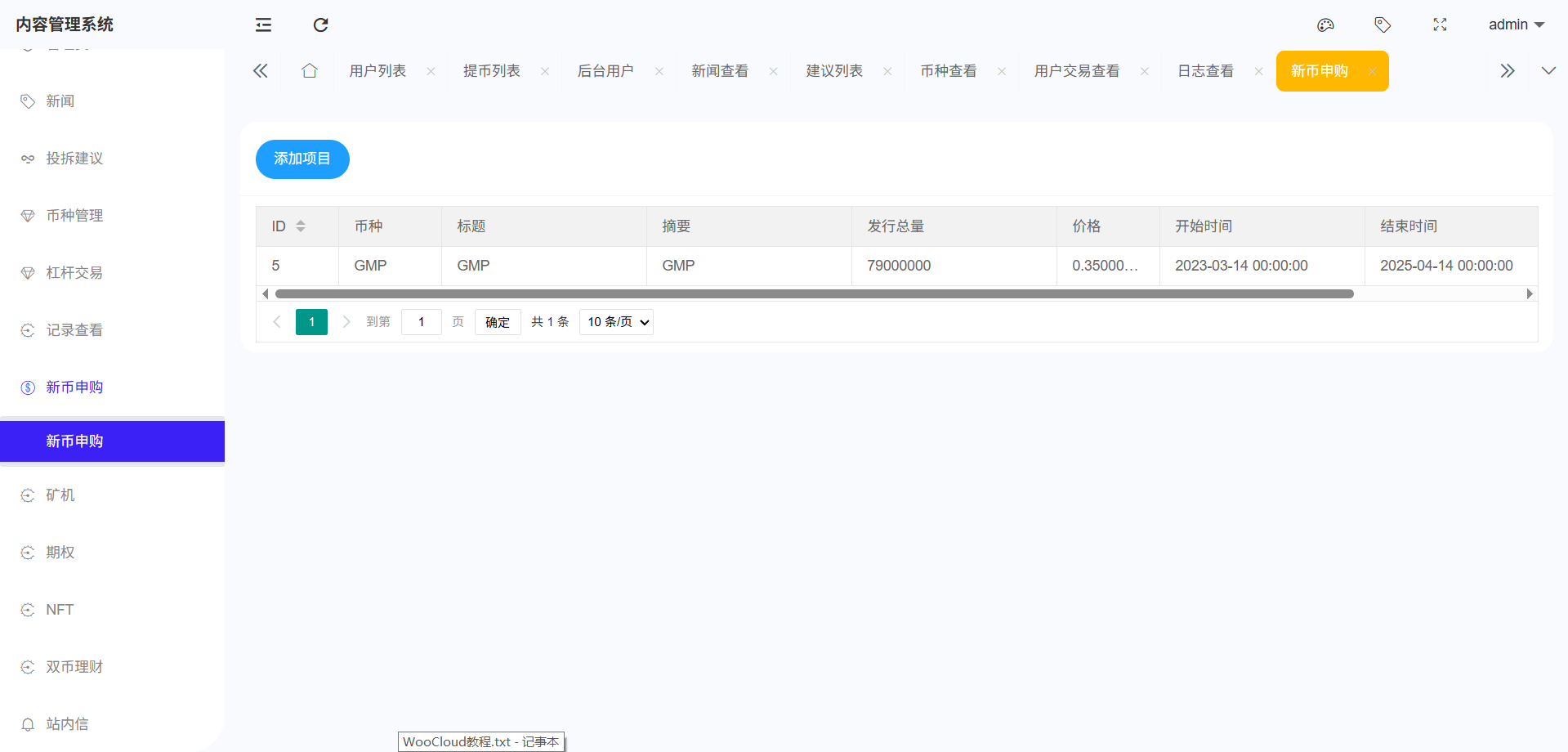
Task: Go to the home tab icon
Action: (309, 71)
